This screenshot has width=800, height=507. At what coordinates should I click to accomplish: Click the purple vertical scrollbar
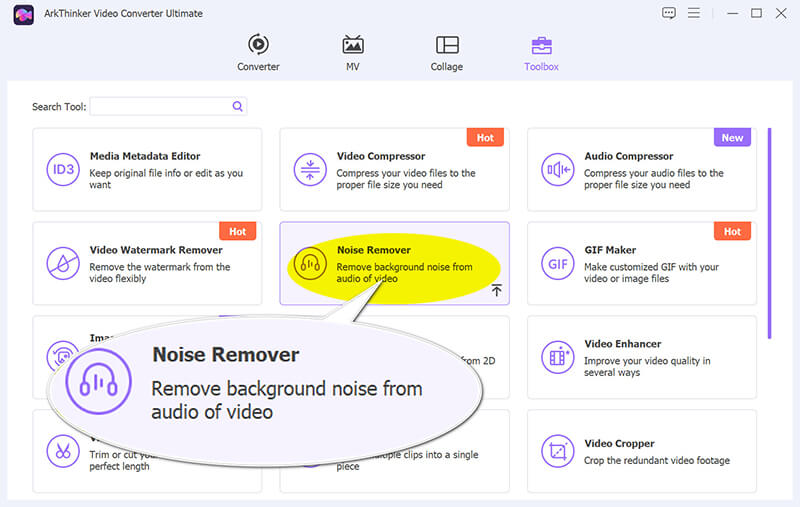click(x=768, y=232)
